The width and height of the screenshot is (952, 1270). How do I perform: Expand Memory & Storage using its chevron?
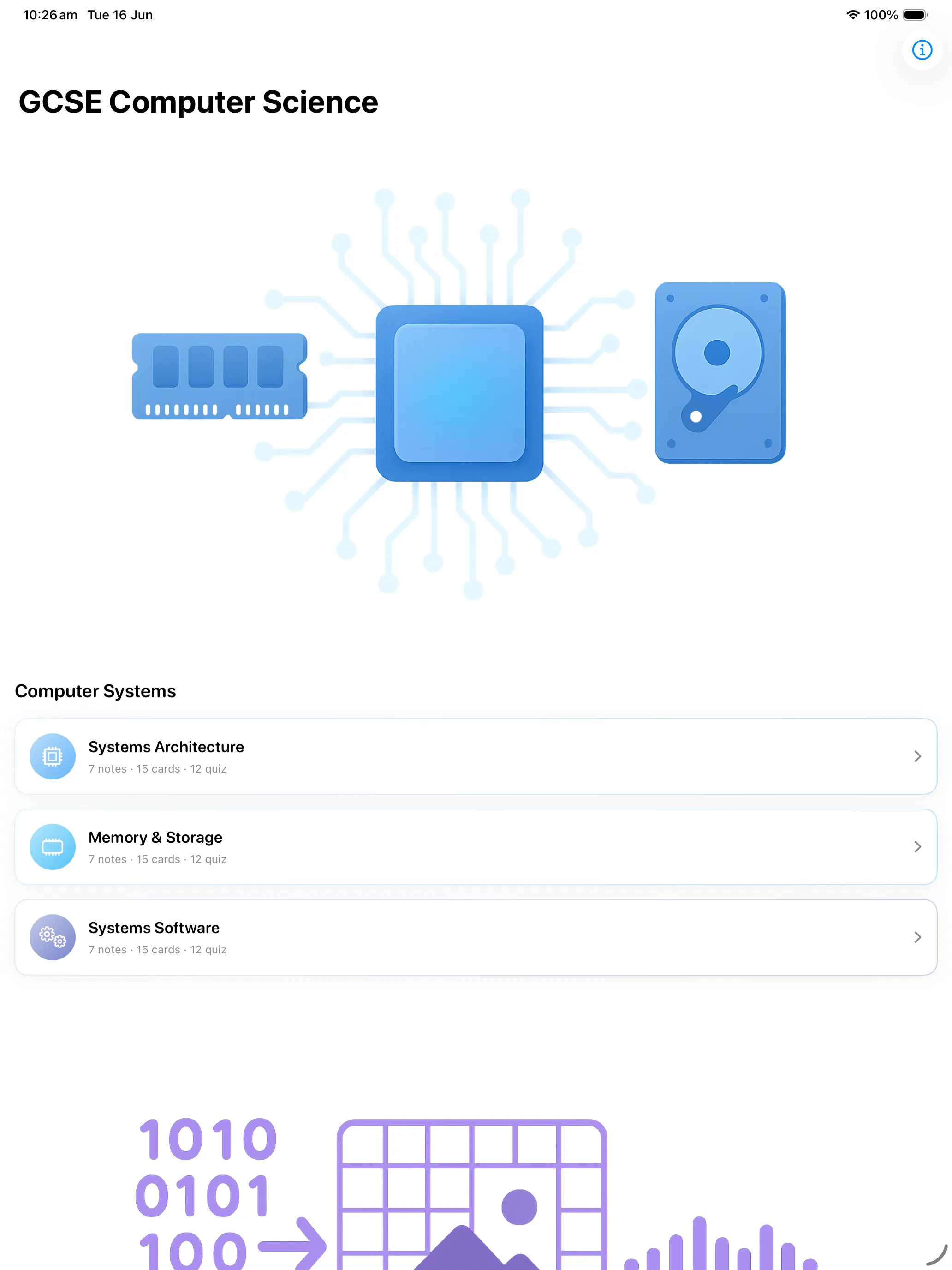click(x=917, y=846)
